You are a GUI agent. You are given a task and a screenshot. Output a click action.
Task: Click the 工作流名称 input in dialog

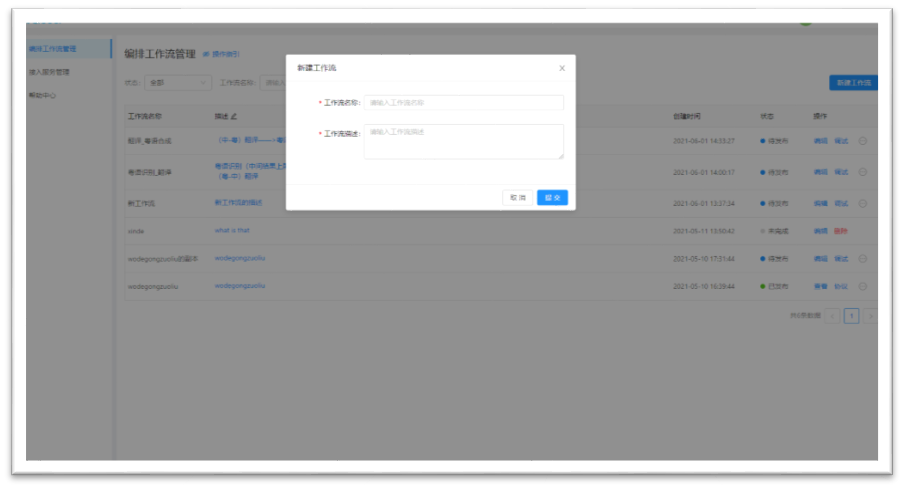tap(464, 103)
